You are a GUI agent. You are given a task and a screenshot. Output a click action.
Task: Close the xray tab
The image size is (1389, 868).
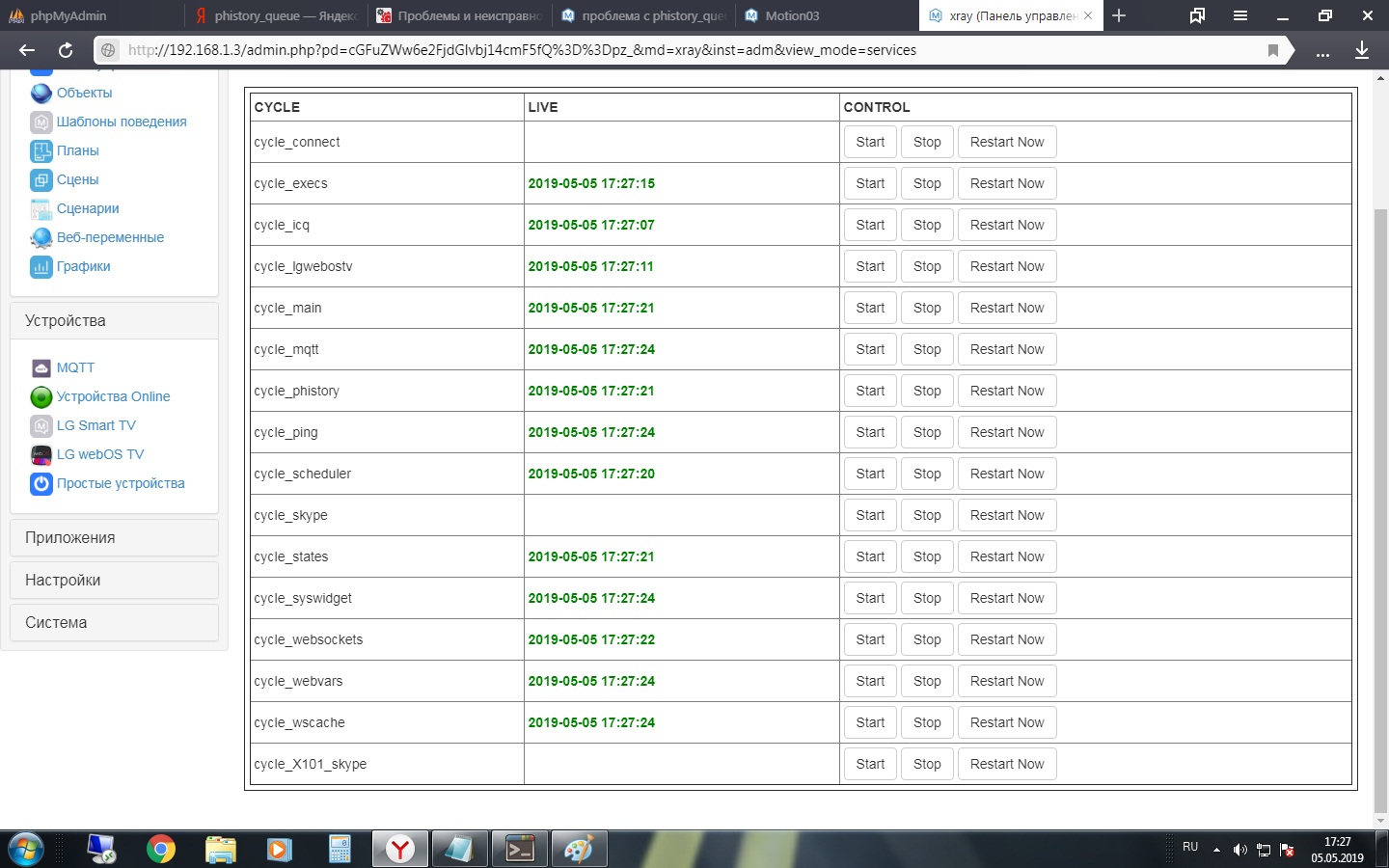click(1088, 15)
